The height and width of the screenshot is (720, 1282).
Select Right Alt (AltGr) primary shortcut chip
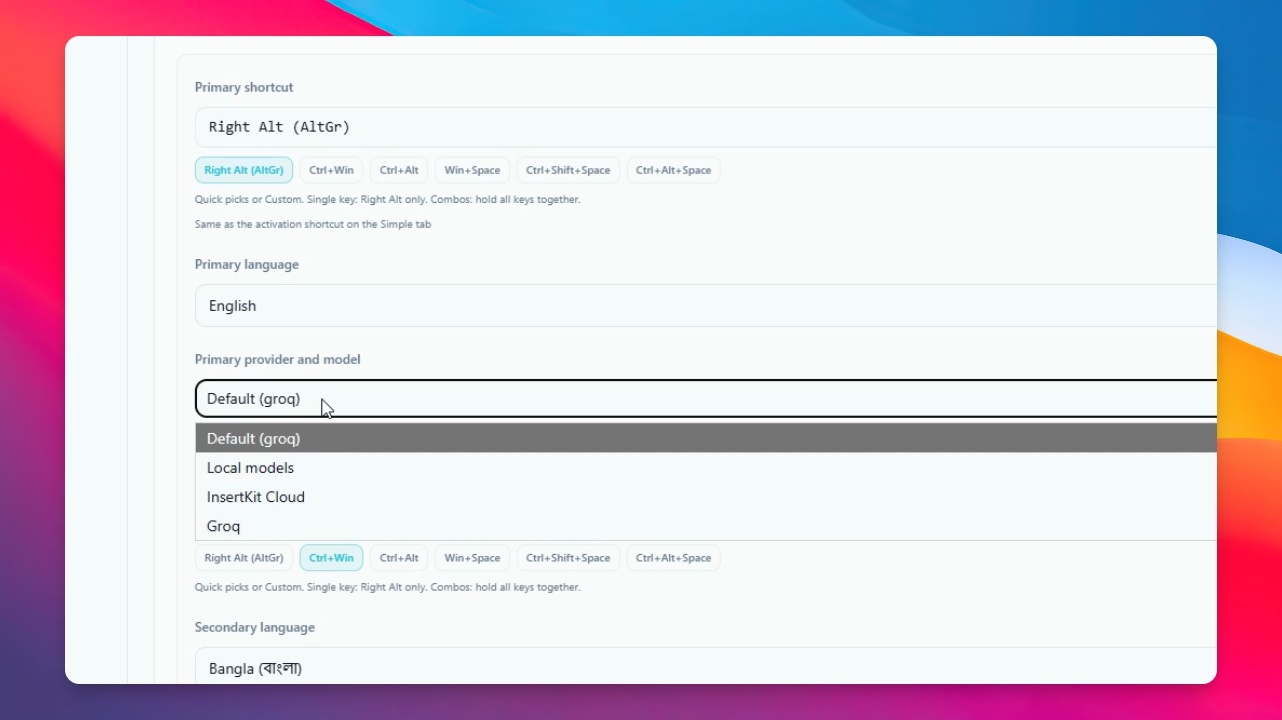point(244,170)
